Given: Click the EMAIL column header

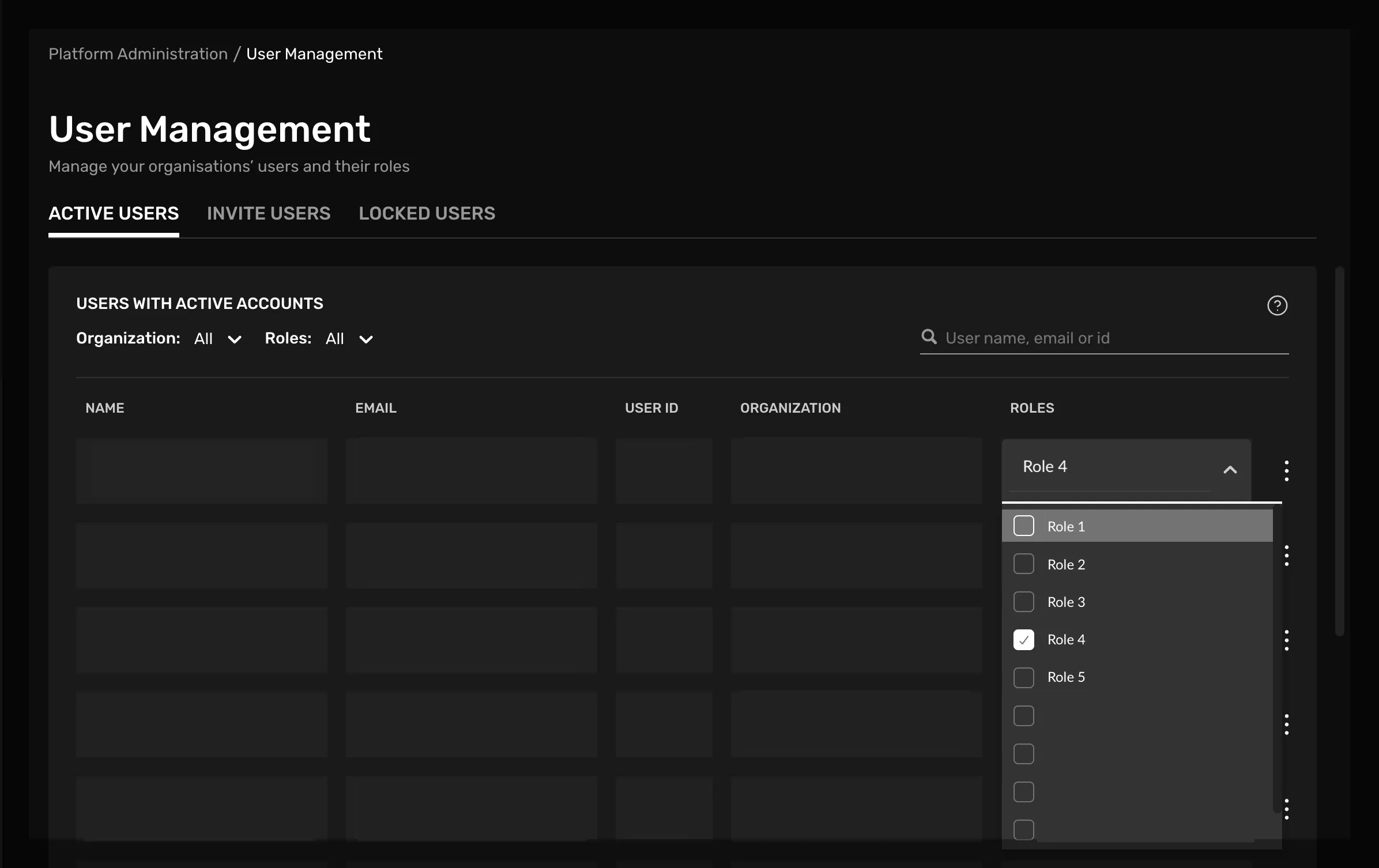Looking at the screenshot, I should [x=376, y=408].
